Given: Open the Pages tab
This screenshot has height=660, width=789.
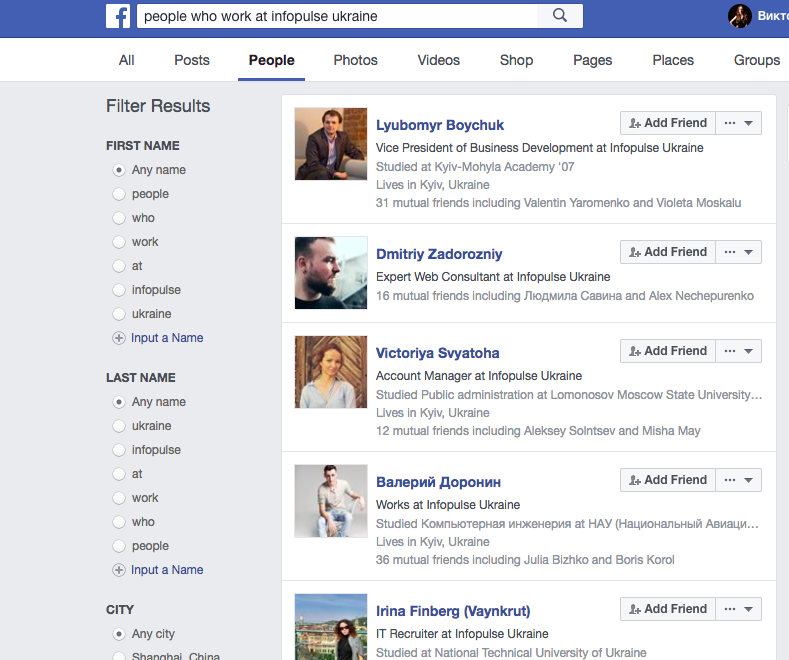Looking at the screenshot, I should (592, 60).
